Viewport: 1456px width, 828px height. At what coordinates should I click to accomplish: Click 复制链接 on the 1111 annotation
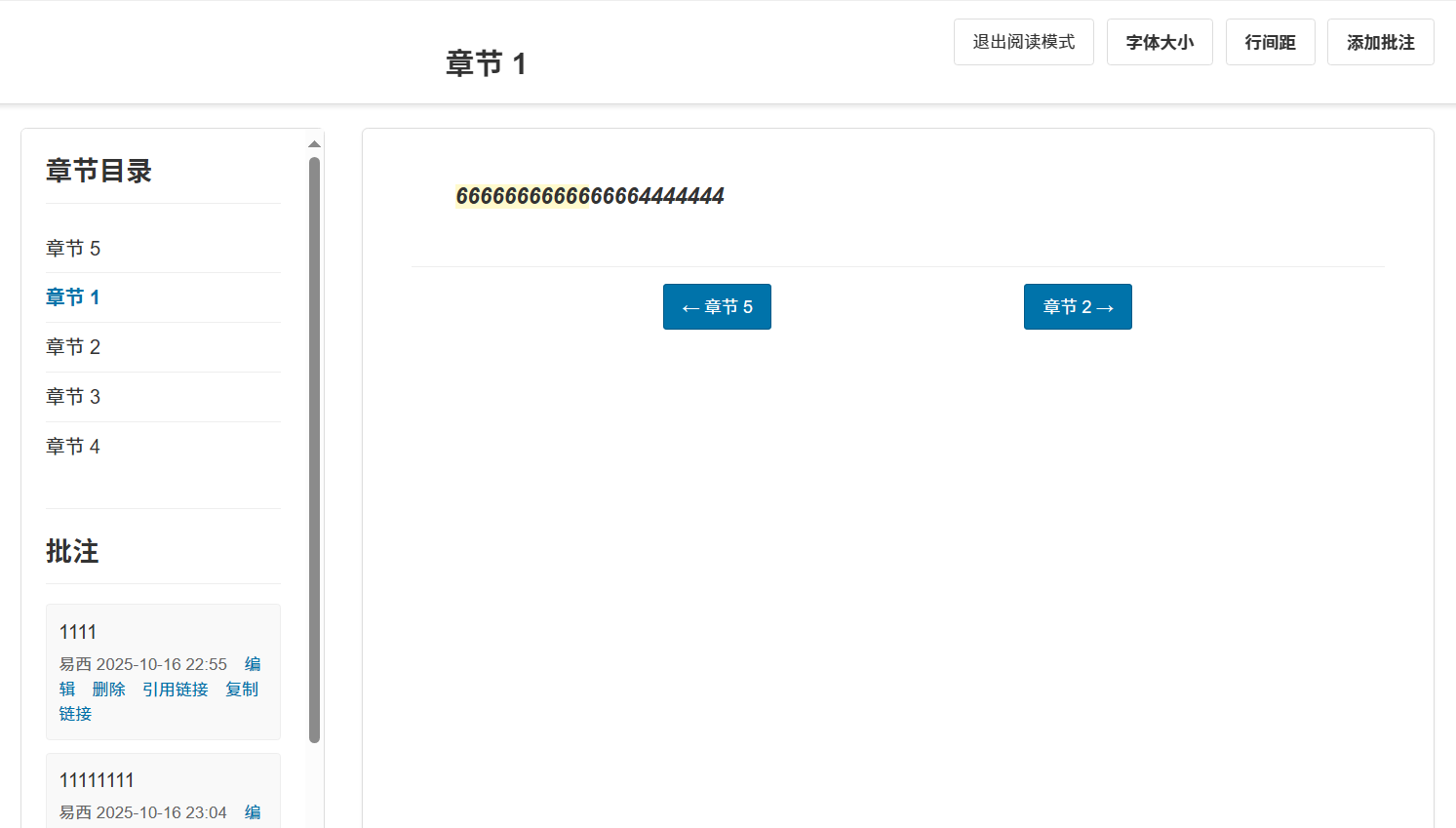[242, 690]
